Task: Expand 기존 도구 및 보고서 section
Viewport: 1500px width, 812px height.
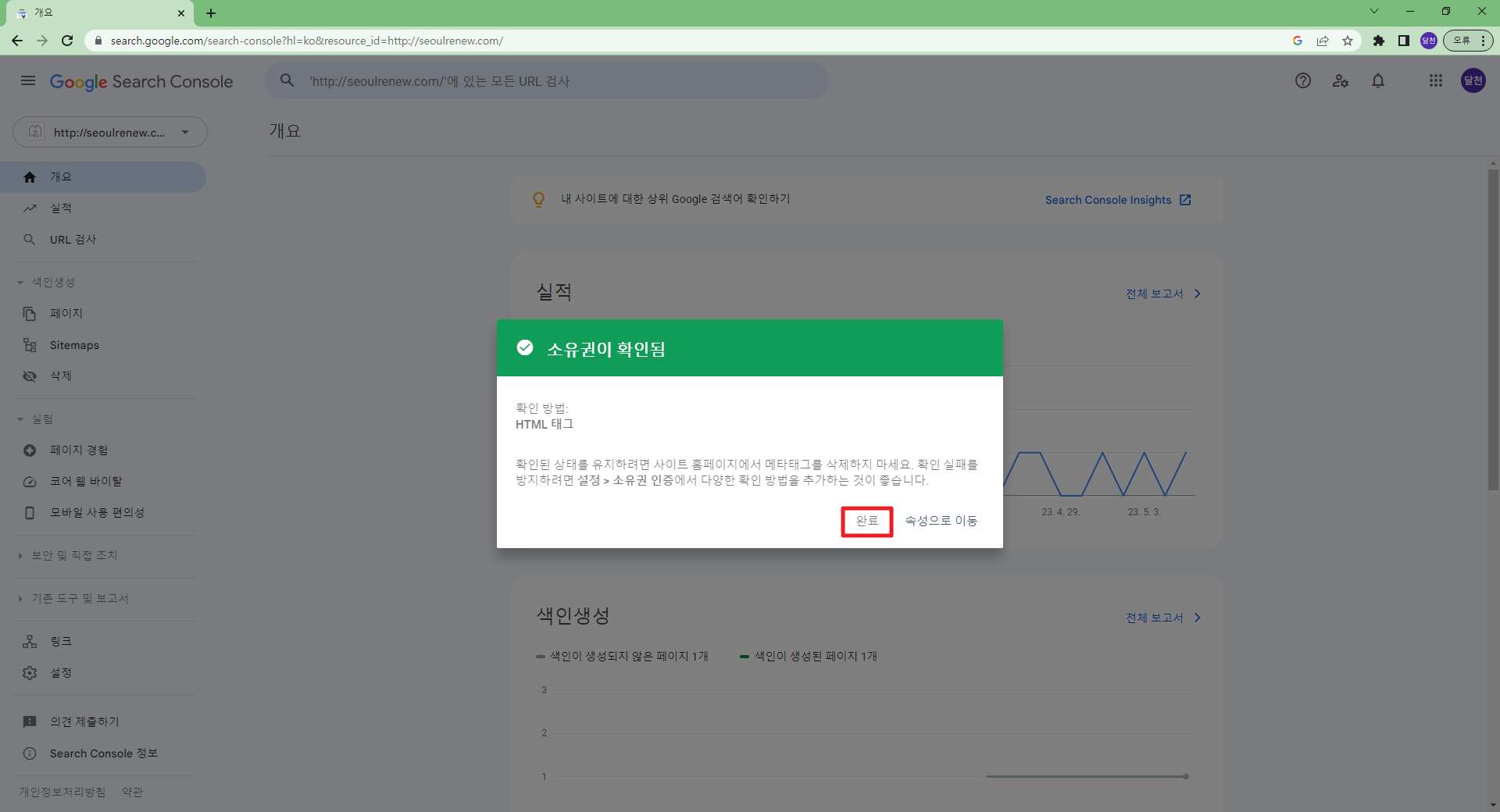Action: [79, 599]
